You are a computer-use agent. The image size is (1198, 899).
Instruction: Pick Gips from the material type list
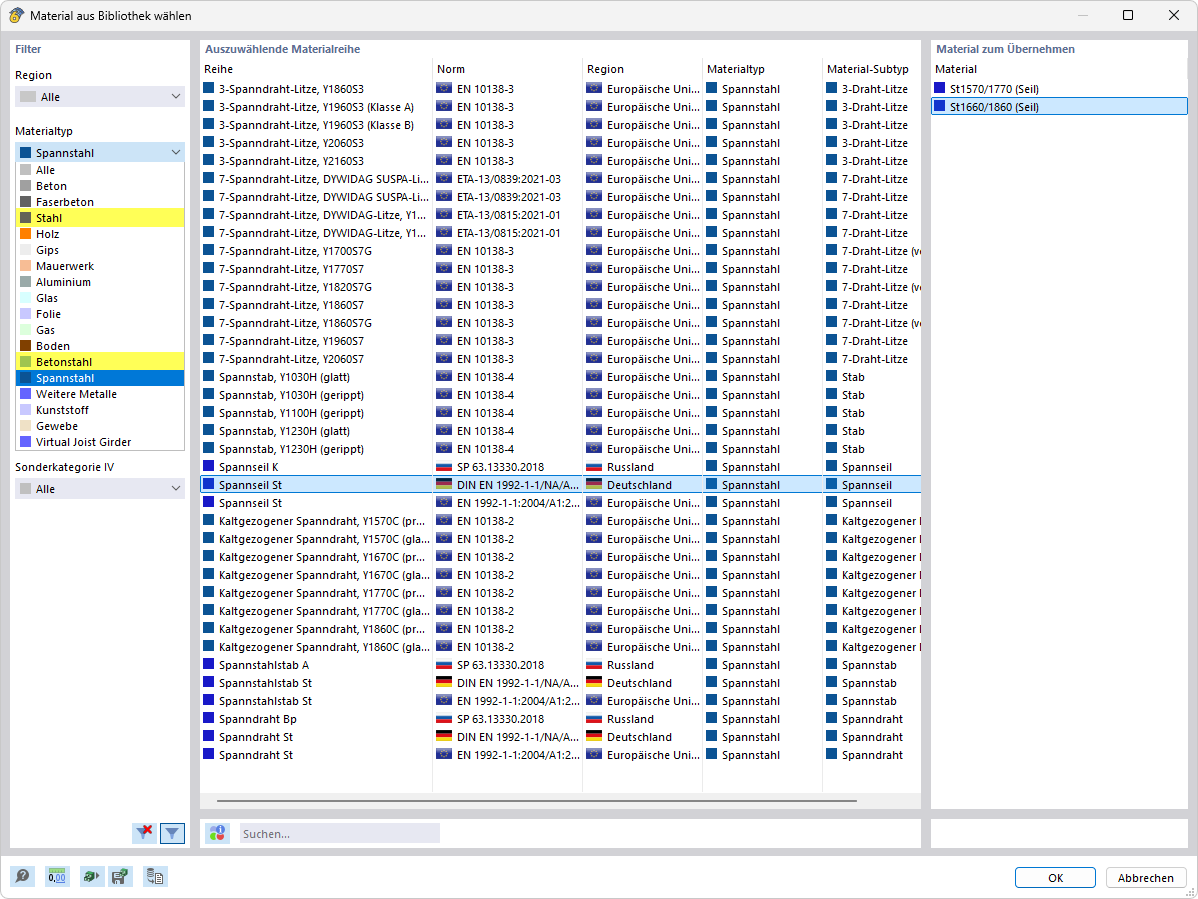tap(100, 250)
